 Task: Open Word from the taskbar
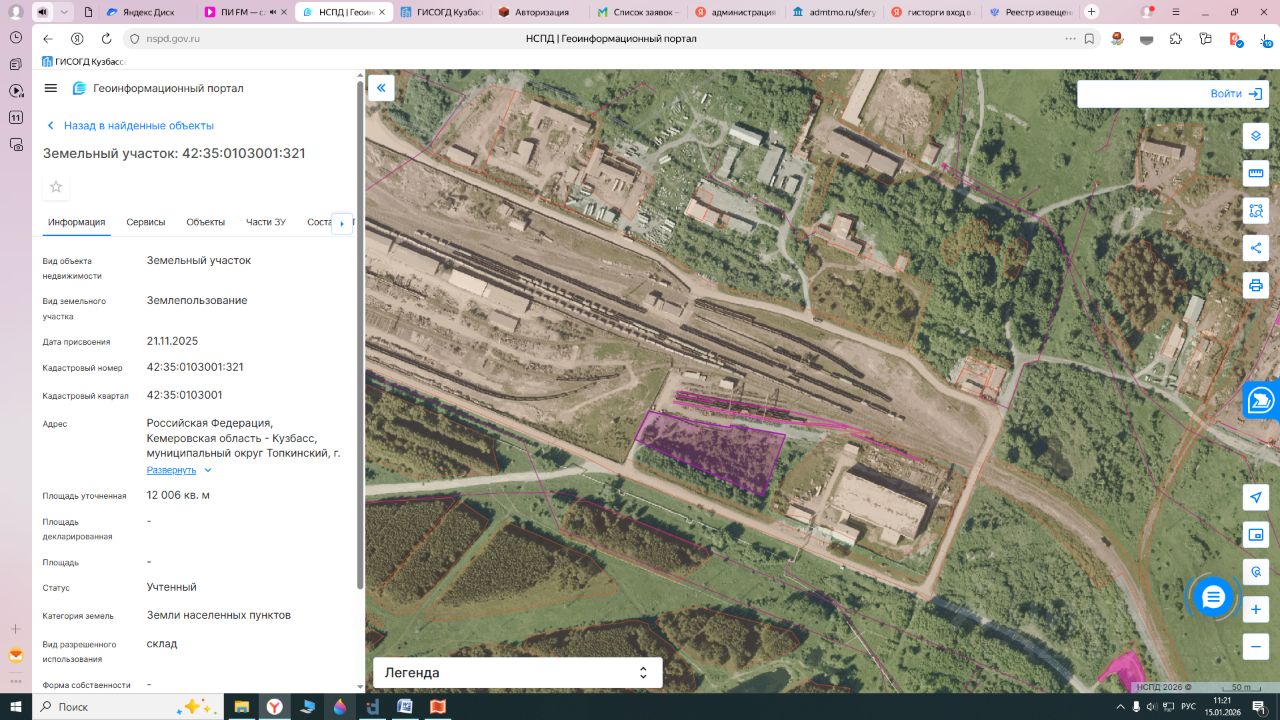click(405, 707)
